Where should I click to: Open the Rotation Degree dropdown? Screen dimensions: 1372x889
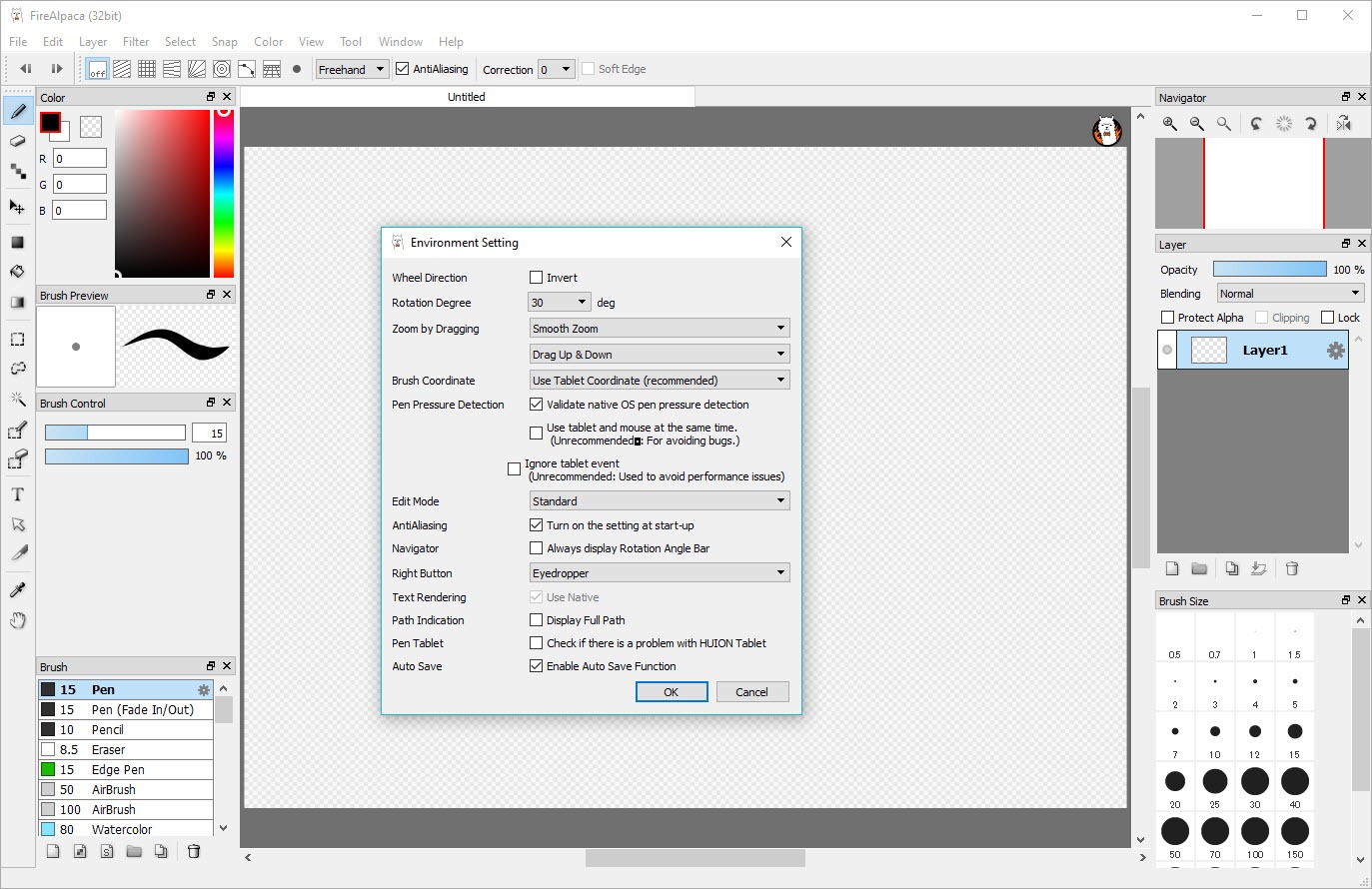[560, 303]
